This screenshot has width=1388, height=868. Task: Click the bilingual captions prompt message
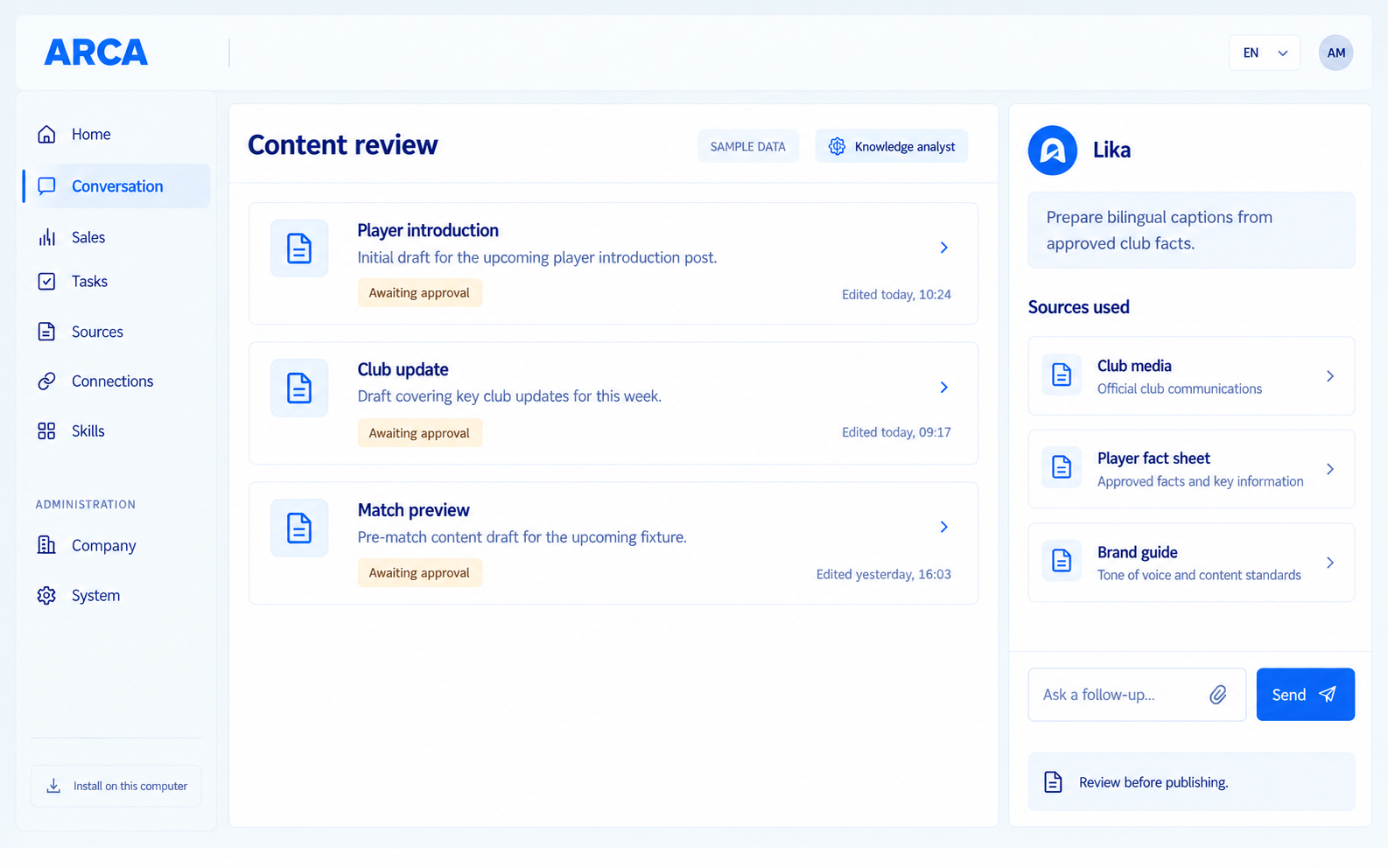tap(1191, 230)
